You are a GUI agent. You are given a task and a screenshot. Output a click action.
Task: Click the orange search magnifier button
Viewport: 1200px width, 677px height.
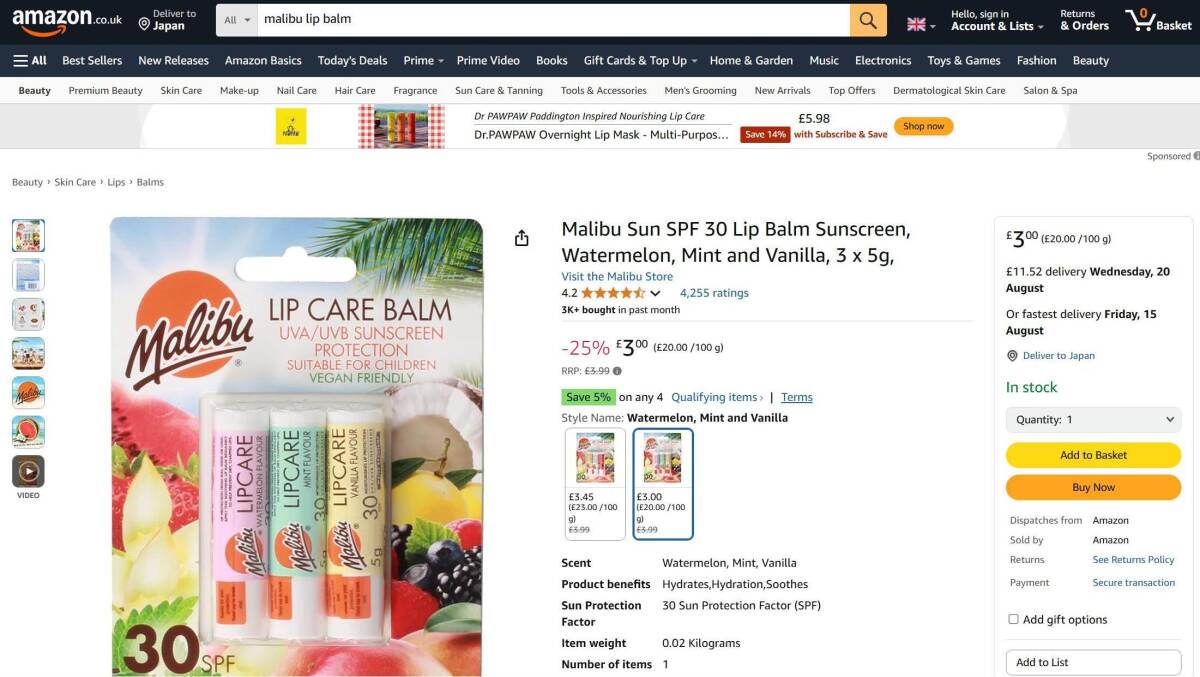pos(868,20)
